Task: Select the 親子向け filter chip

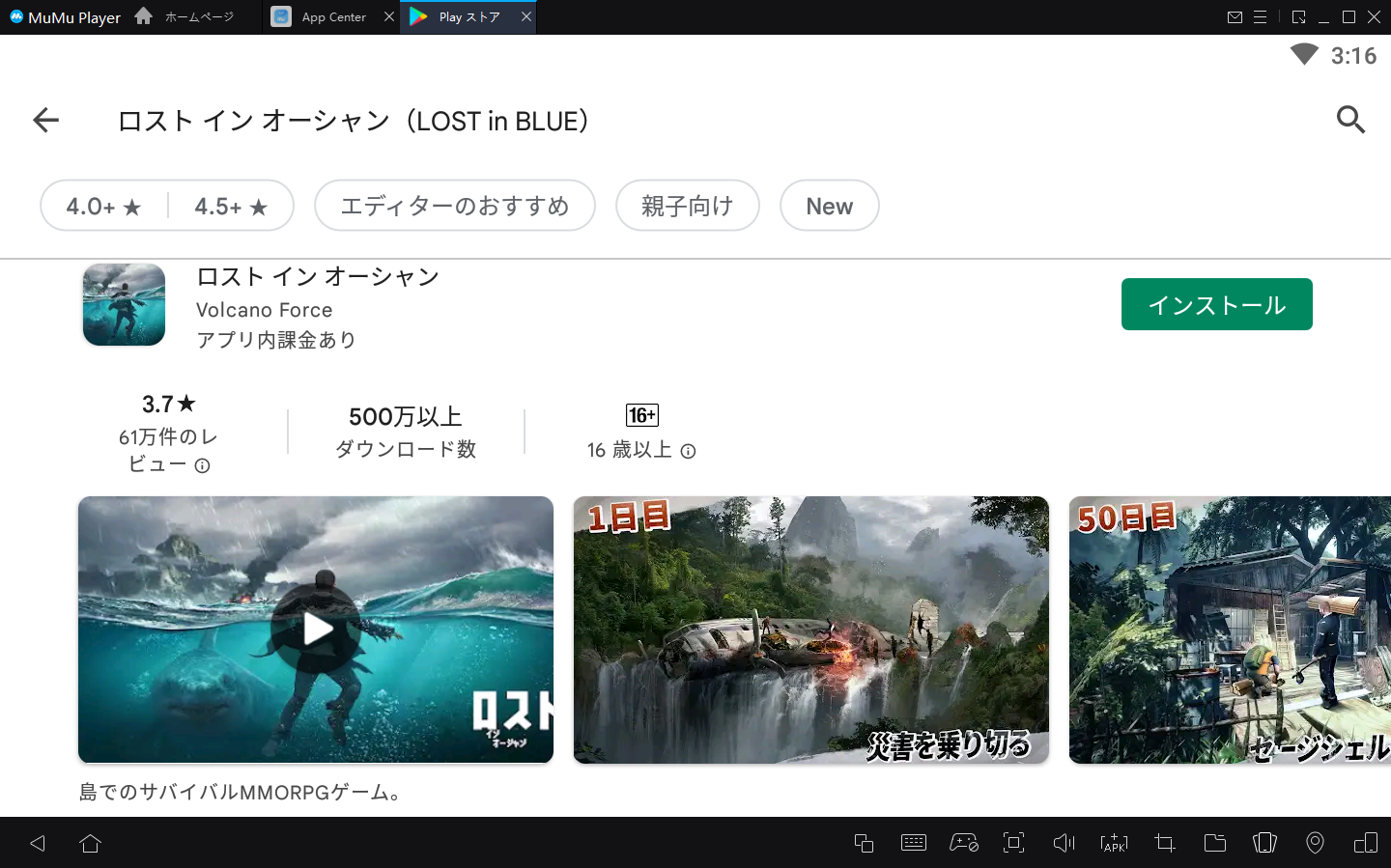Action: pos(688,206)
